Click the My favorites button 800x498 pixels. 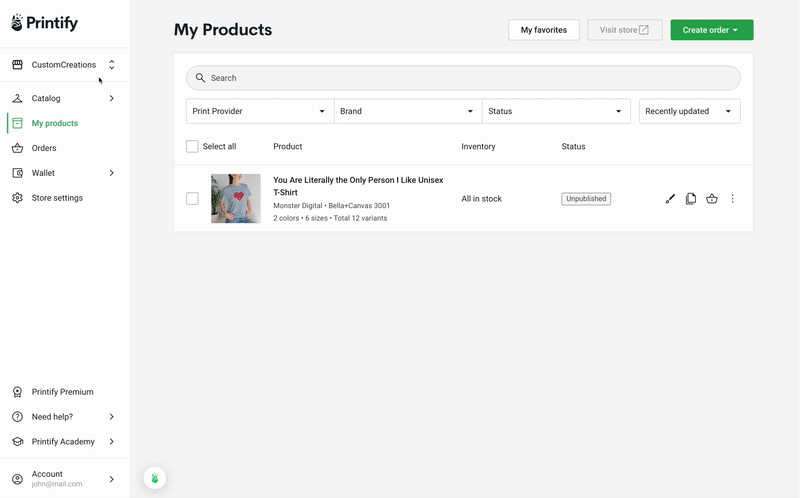click(544, 30)
